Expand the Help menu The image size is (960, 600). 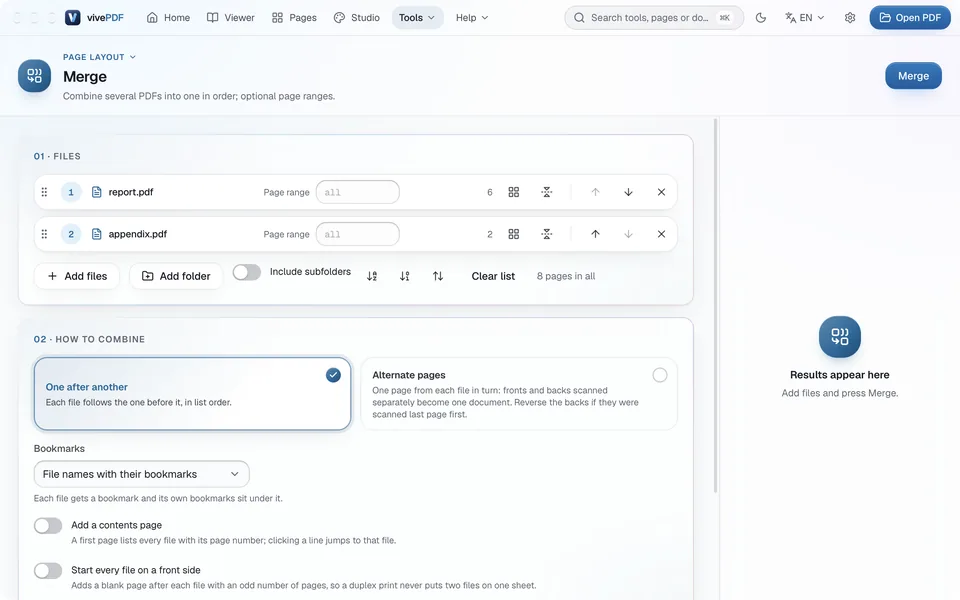[471, 18]
